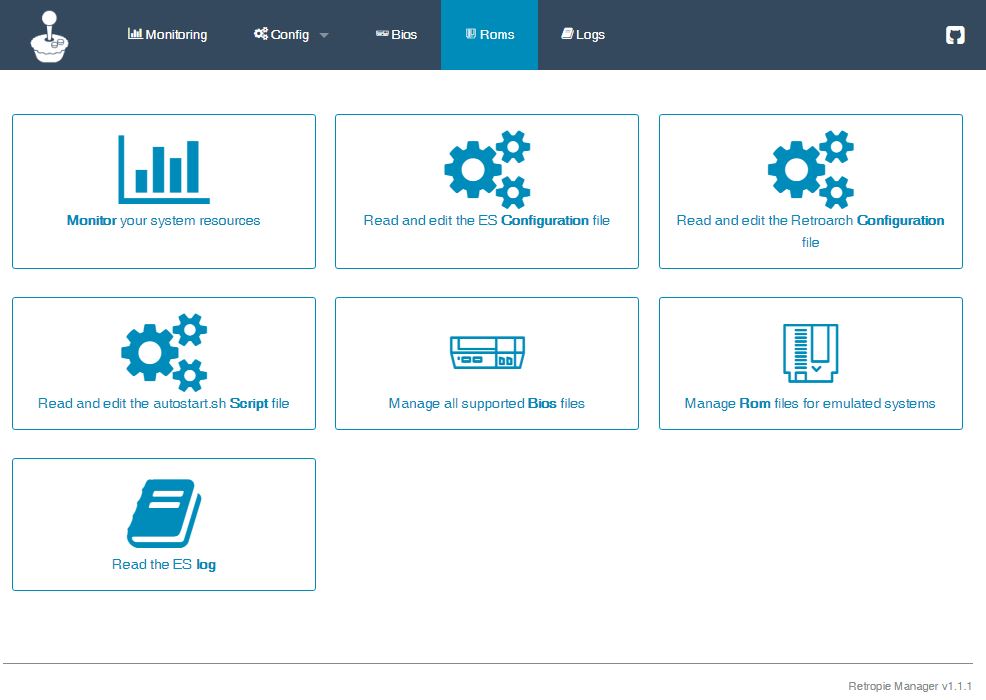Click the bar chart monitoring icon

(x=163, y=170)
